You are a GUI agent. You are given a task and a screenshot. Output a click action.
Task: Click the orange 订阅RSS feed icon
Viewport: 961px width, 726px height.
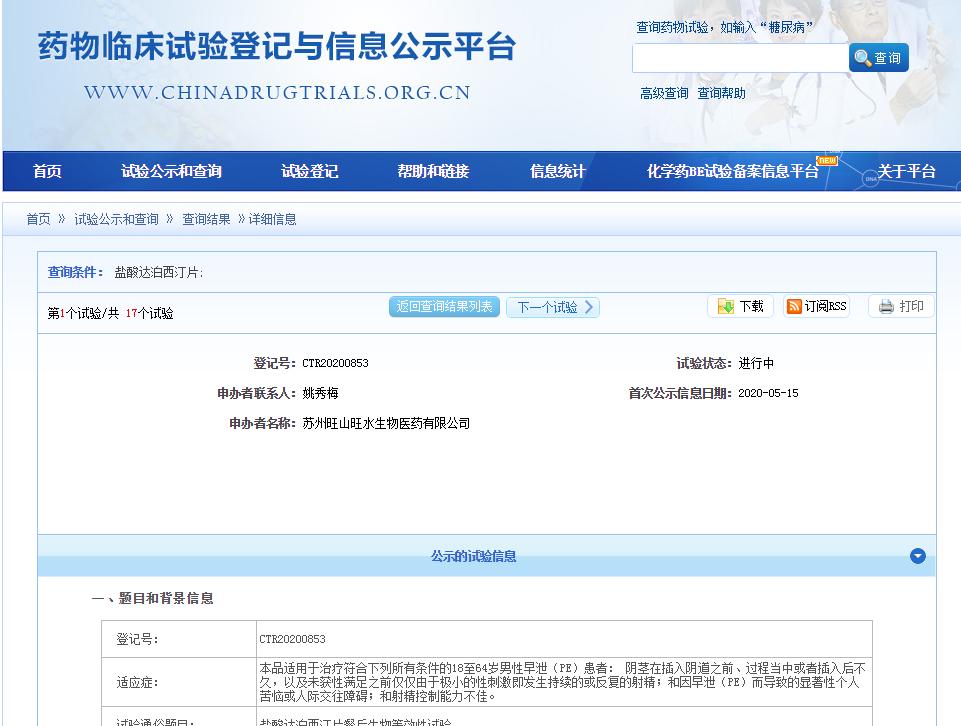coord(792,306)
